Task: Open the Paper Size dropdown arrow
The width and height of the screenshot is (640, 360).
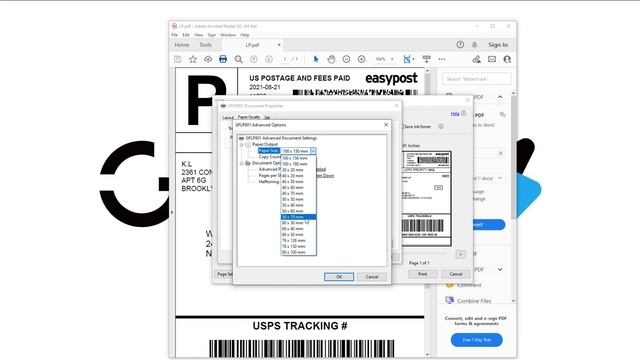Action: [x=313, y=151]
